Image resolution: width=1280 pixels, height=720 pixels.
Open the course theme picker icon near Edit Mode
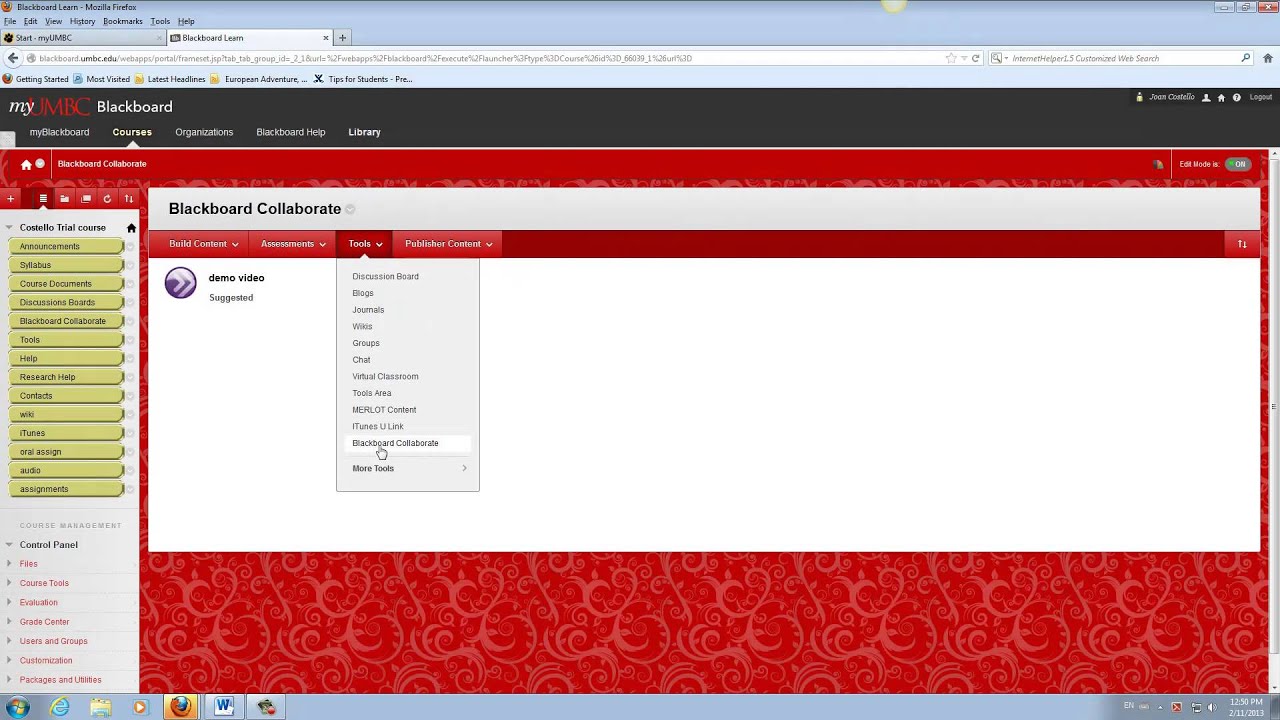1158,164
